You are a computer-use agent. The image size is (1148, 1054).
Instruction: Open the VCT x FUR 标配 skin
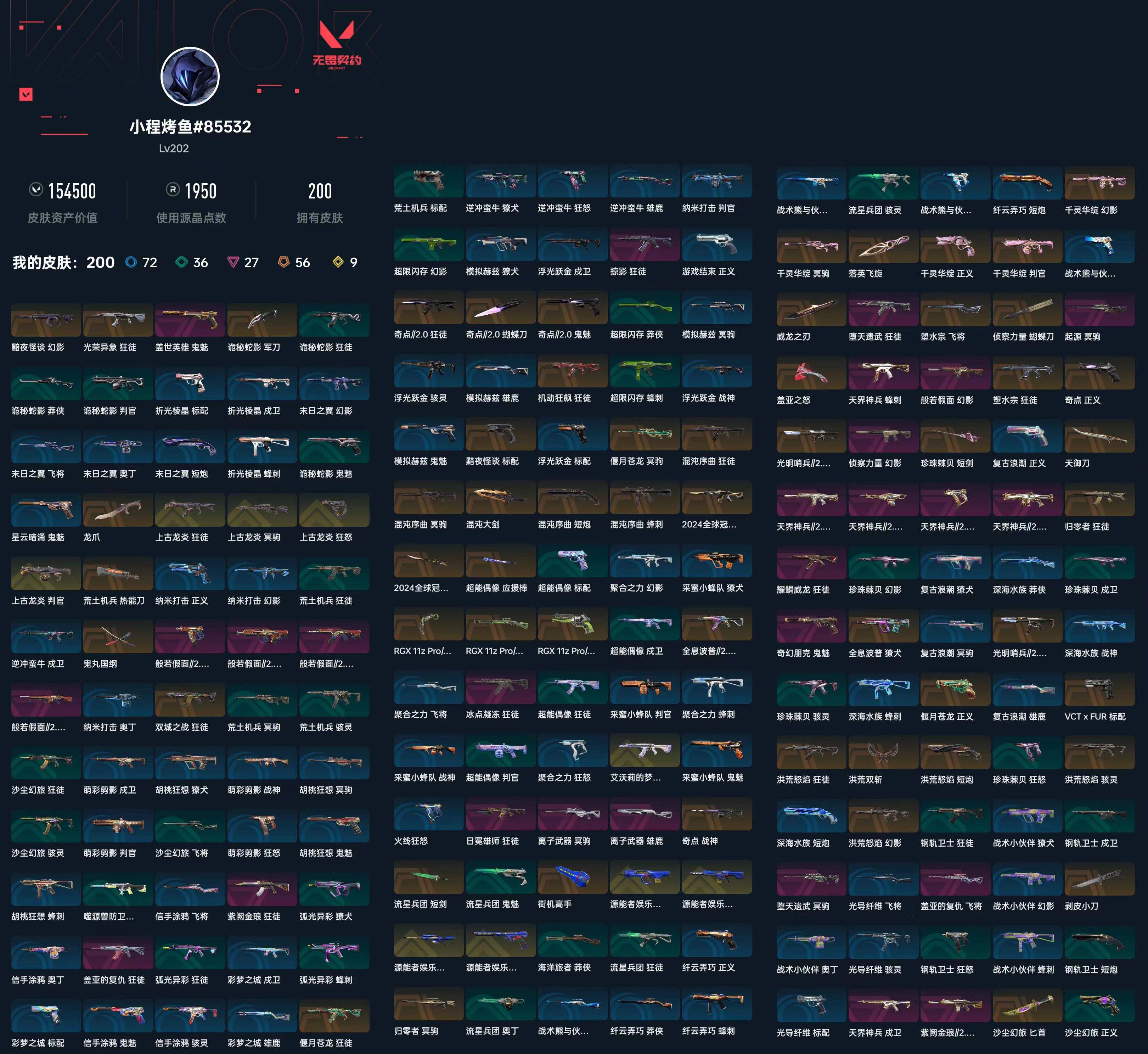pyautogui.click(x=1099, y=689)
